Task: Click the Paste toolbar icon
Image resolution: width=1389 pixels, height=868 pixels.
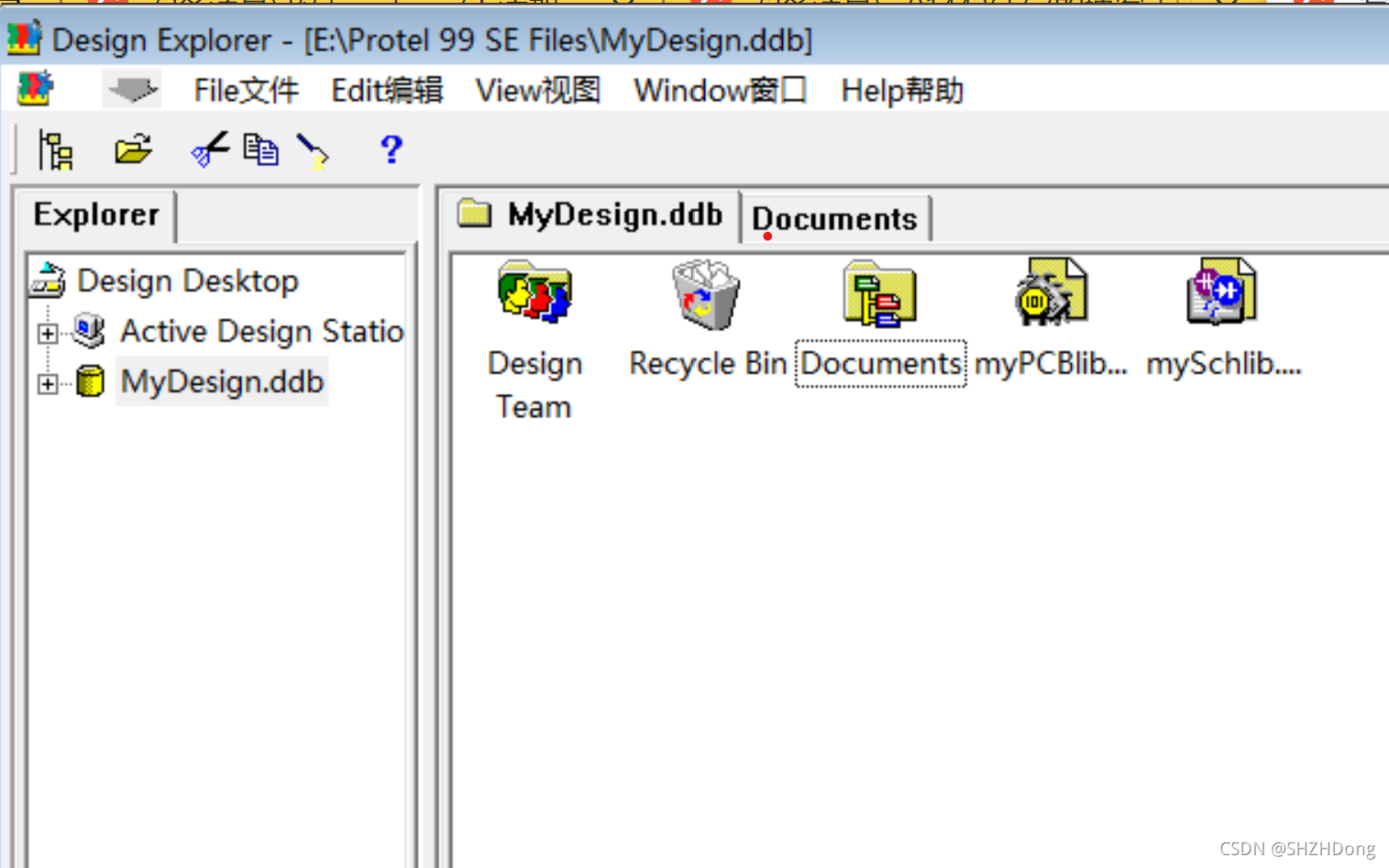Action: (x=313, y=151)
